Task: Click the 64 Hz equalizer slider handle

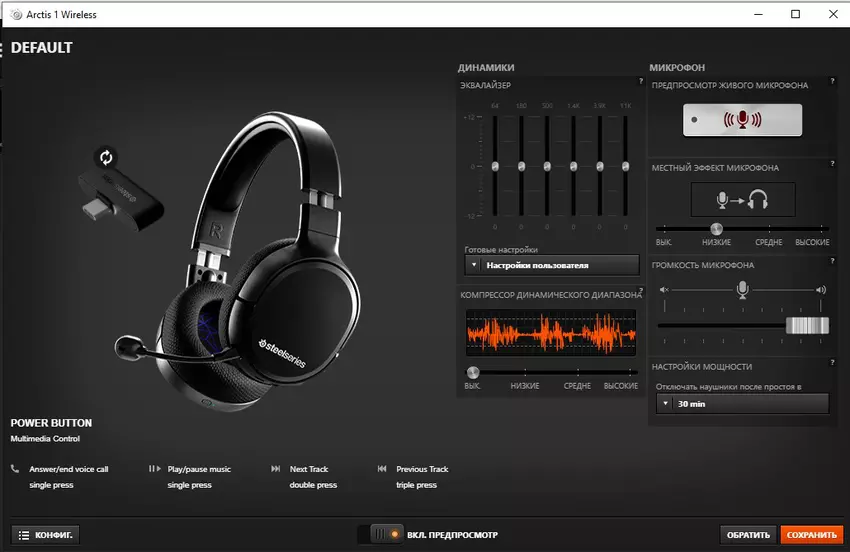Action: [x=495, y=166]
